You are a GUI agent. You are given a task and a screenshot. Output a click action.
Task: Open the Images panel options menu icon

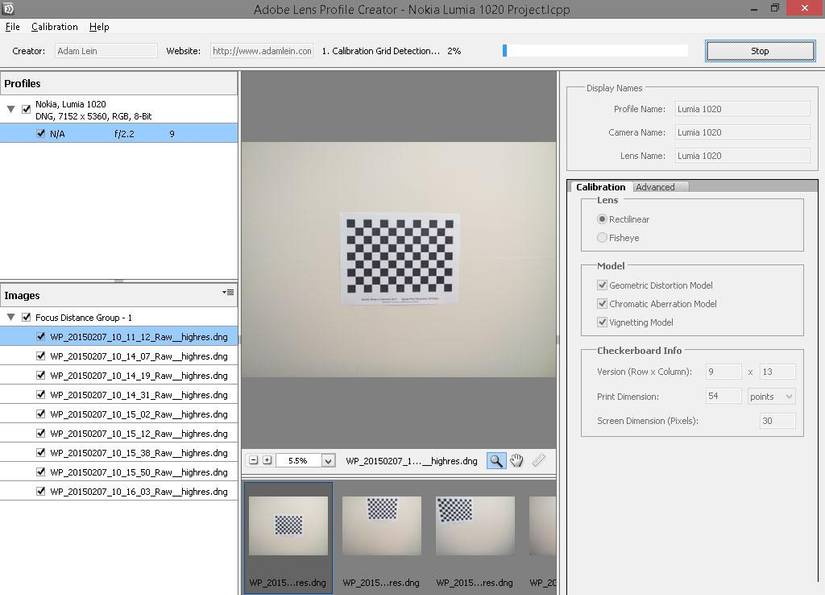(228, 292)
